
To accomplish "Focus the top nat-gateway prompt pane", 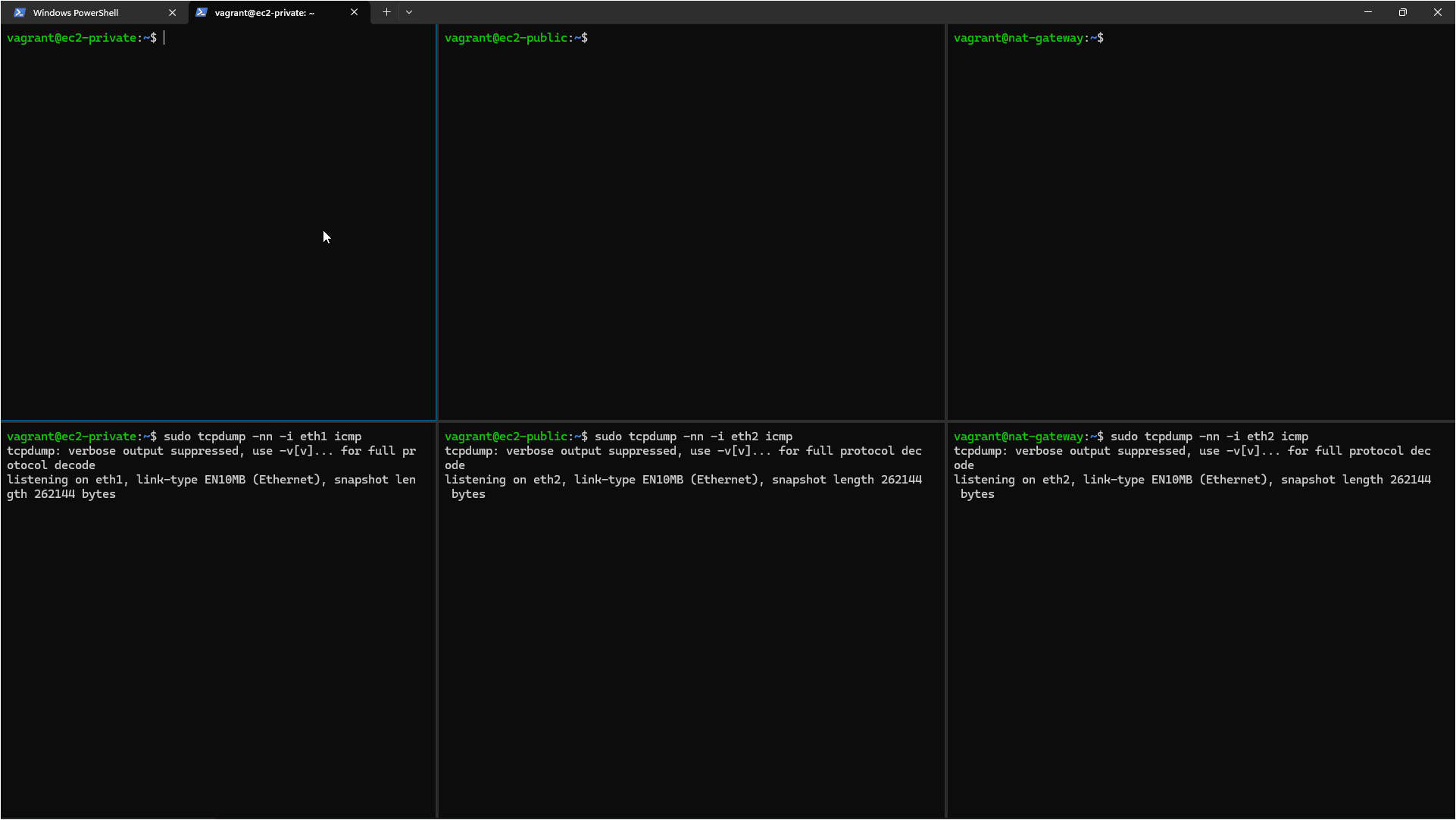I will point(1201,227).
